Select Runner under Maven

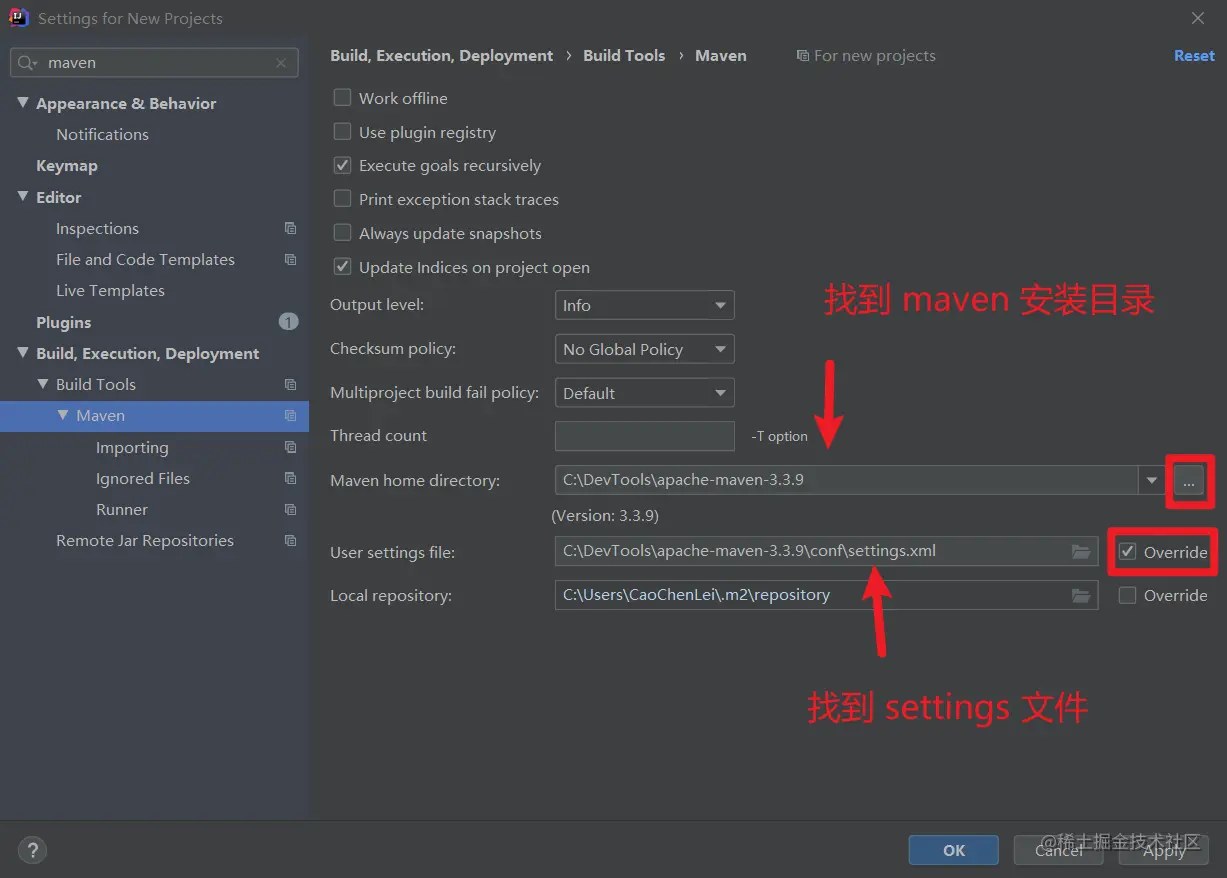click(122, 509)
